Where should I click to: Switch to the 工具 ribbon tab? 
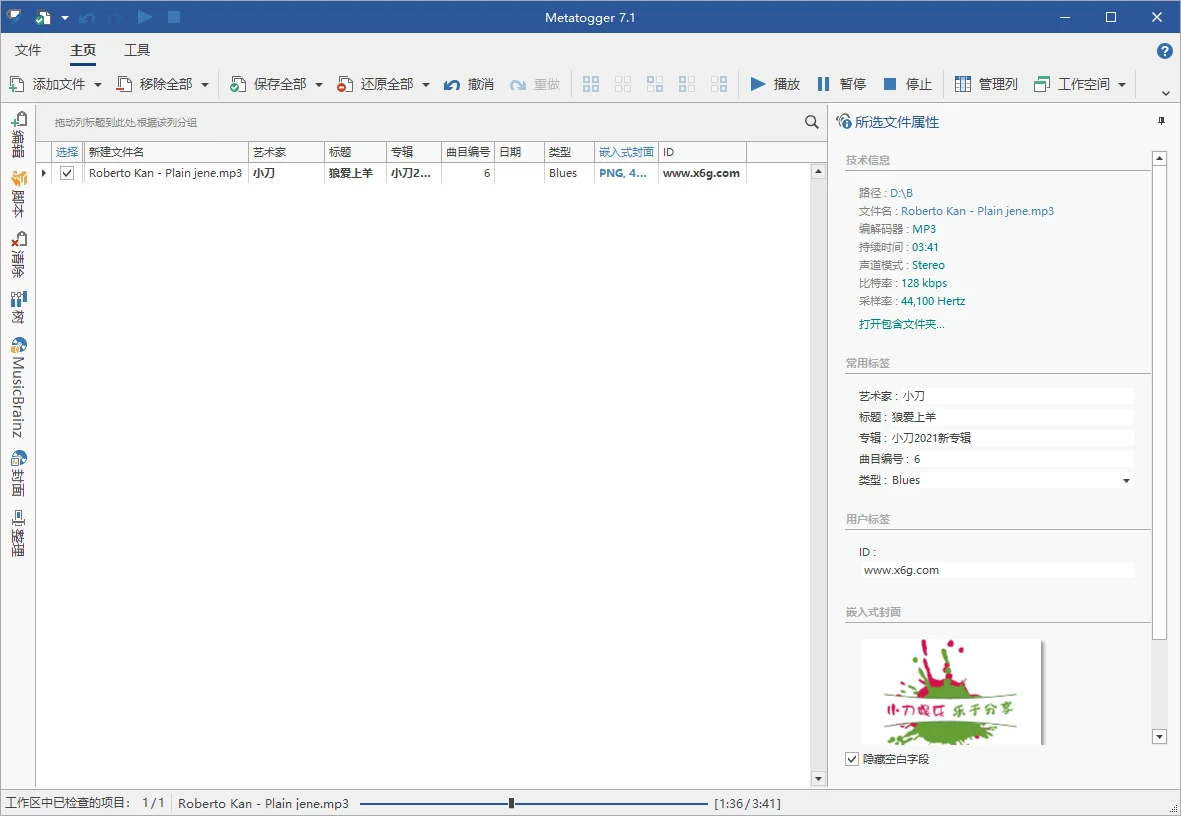click(x=137, y=49)
